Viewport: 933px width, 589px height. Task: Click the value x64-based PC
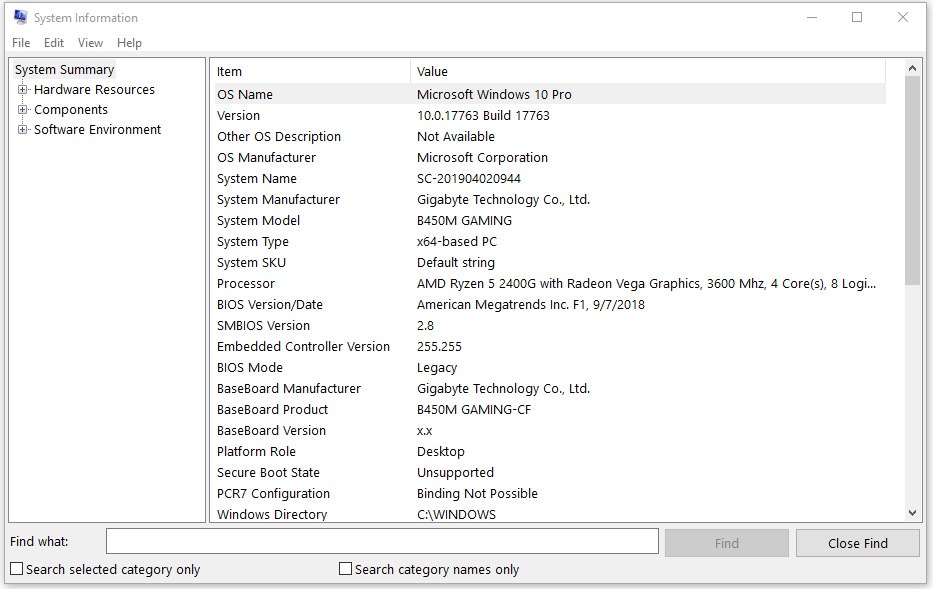[x=456, y=242]
